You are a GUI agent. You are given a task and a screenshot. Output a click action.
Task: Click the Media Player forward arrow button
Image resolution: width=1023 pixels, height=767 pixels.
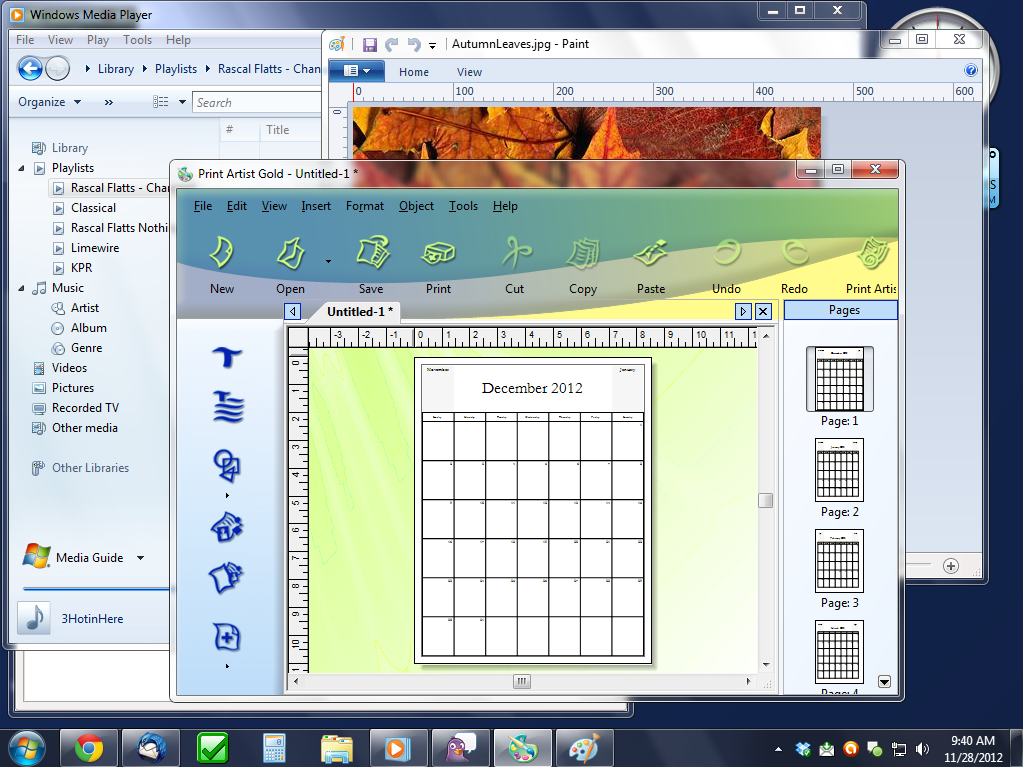(57, 68)
